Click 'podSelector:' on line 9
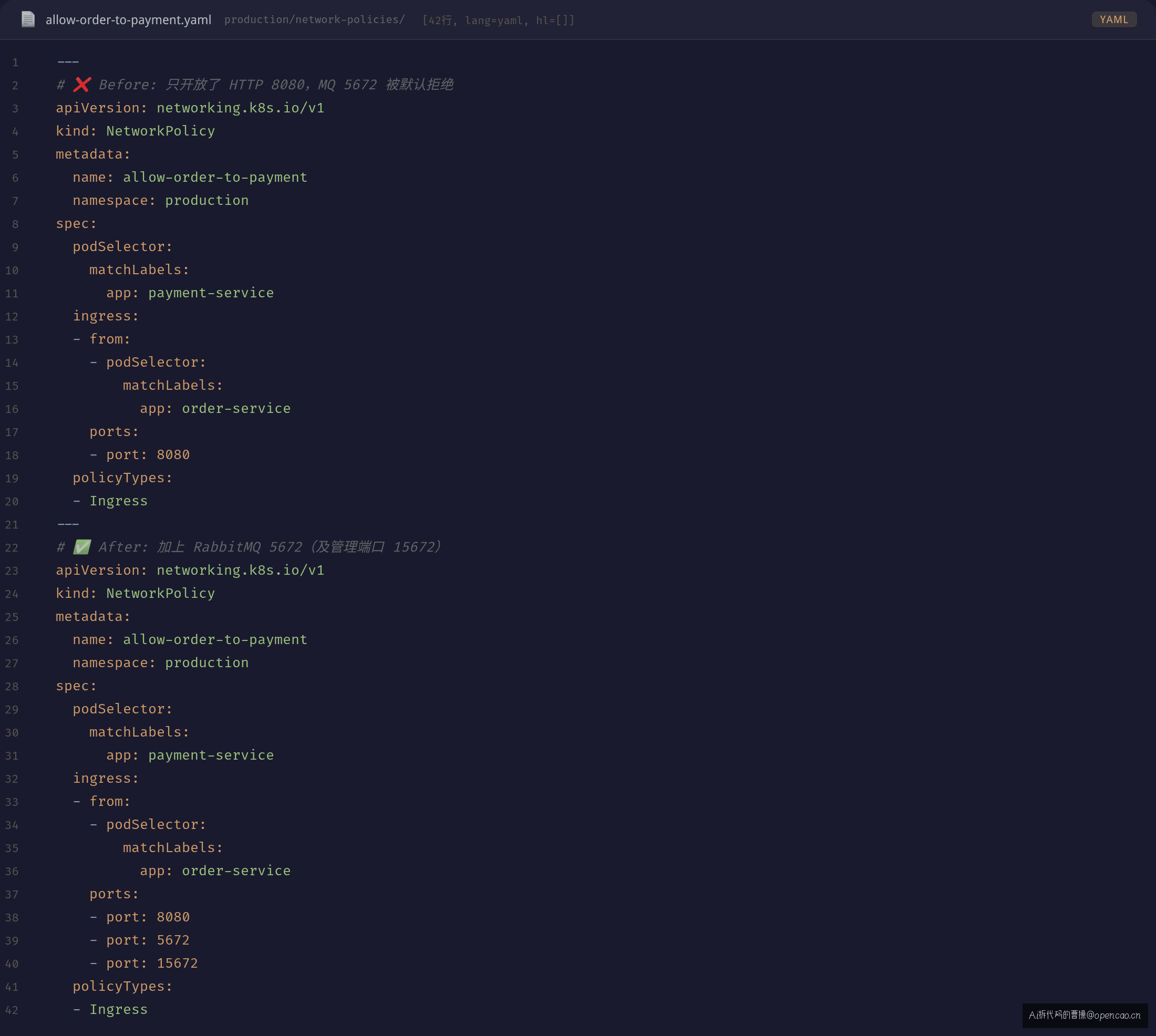This screenshot has height=1036, width=1156. click(x=122, y=246)
